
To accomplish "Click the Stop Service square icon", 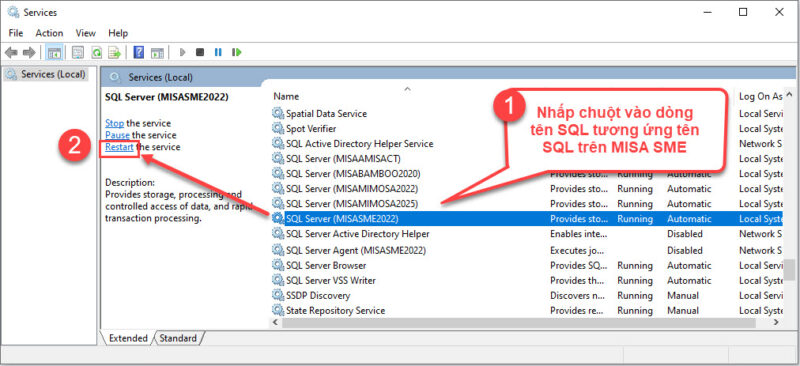I will click(200, 52).
